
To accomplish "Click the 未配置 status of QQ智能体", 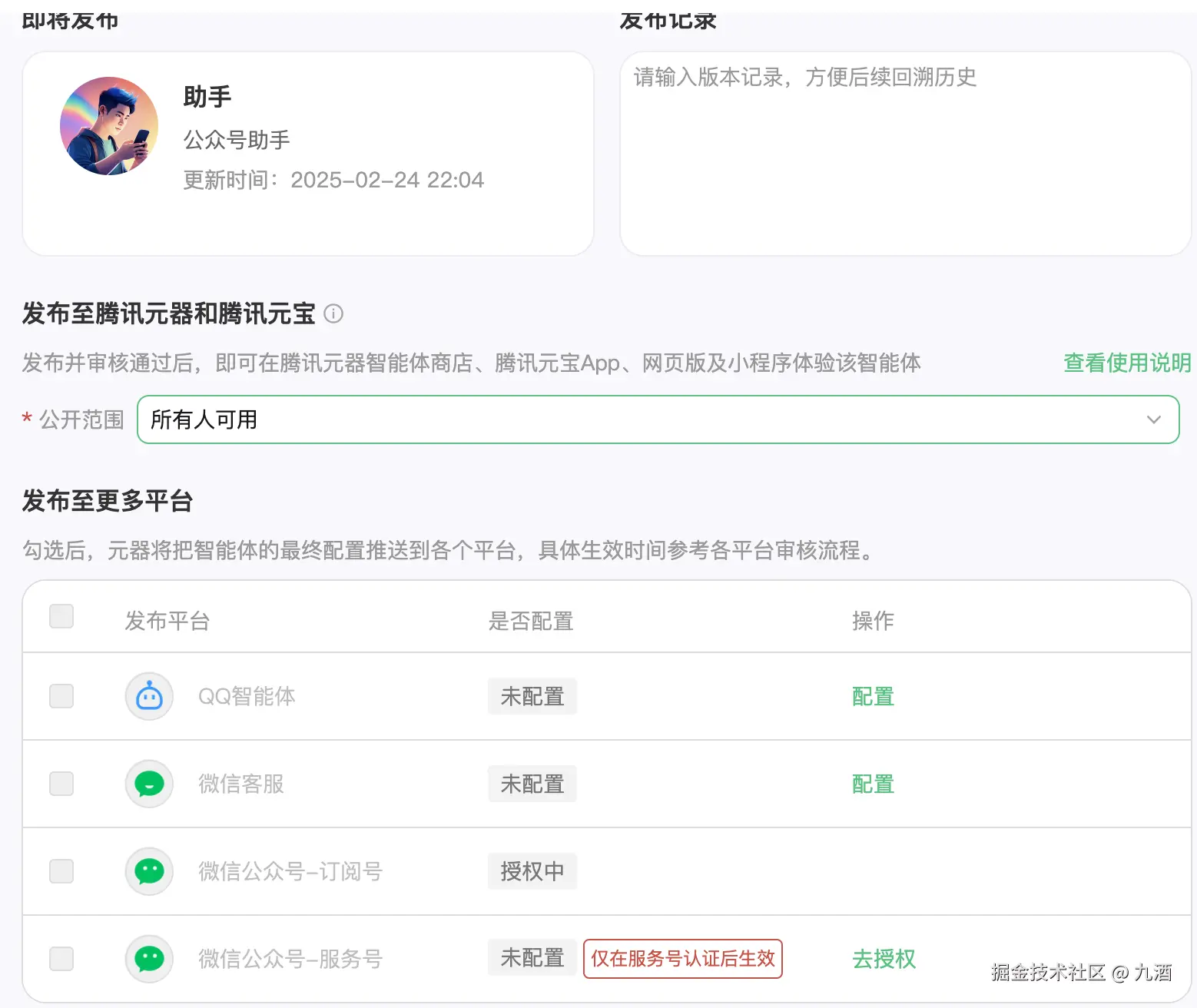I will point(532,697).
